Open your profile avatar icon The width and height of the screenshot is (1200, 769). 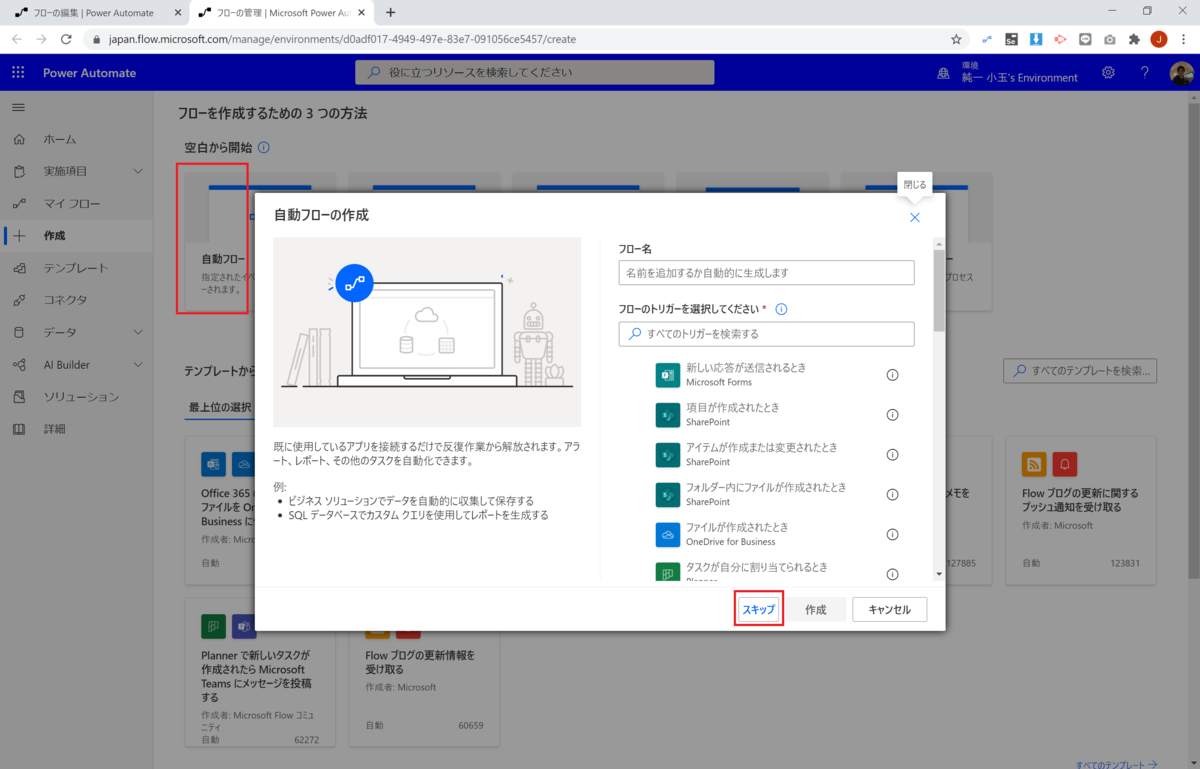1181,72
